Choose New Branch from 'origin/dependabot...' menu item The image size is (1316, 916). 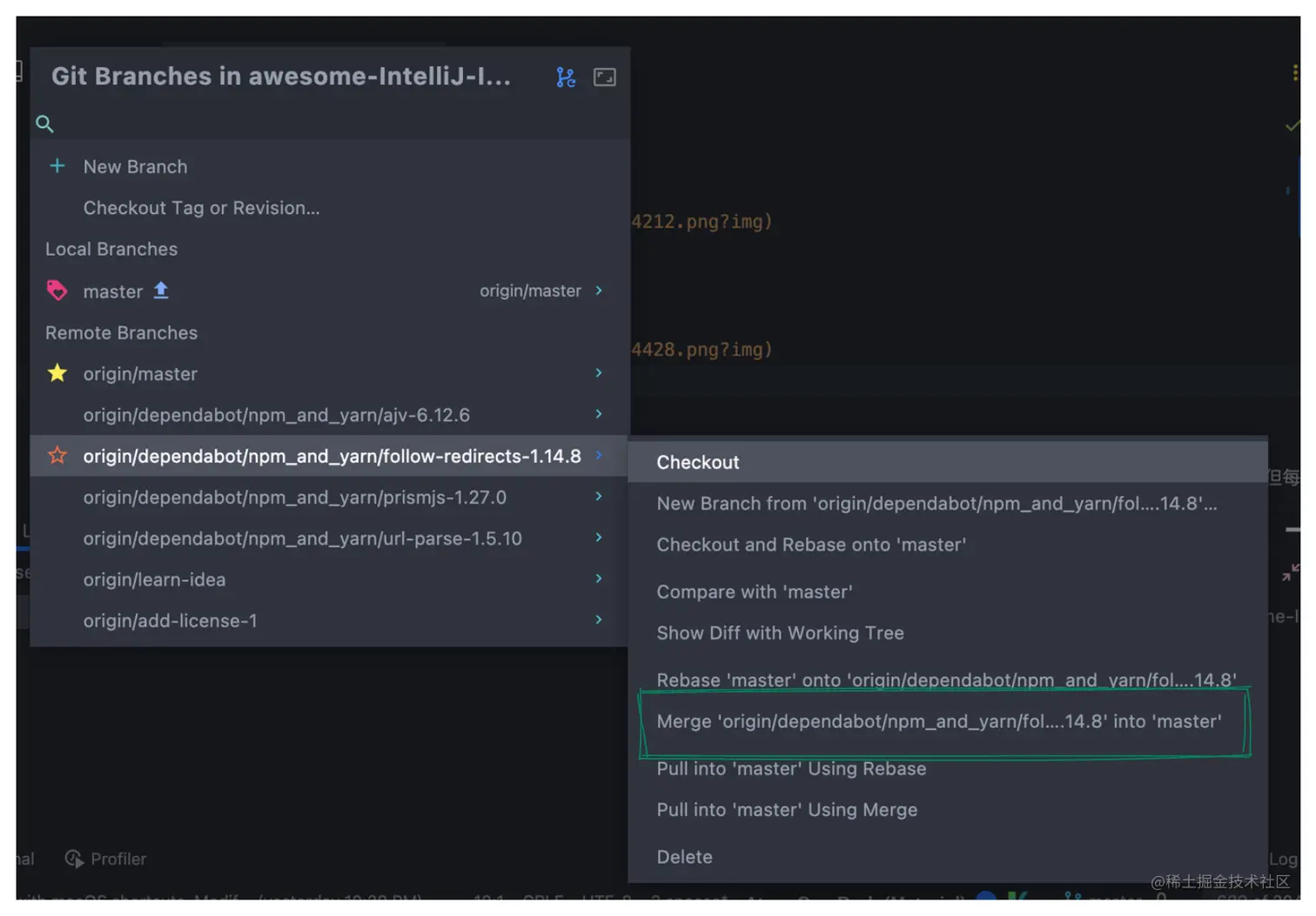point(948,503)
